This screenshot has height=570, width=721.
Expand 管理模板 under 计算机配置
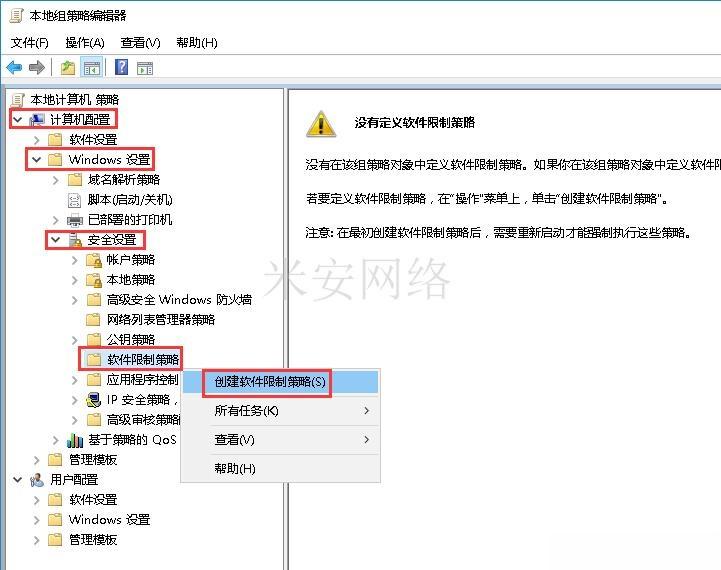(37, 460)
